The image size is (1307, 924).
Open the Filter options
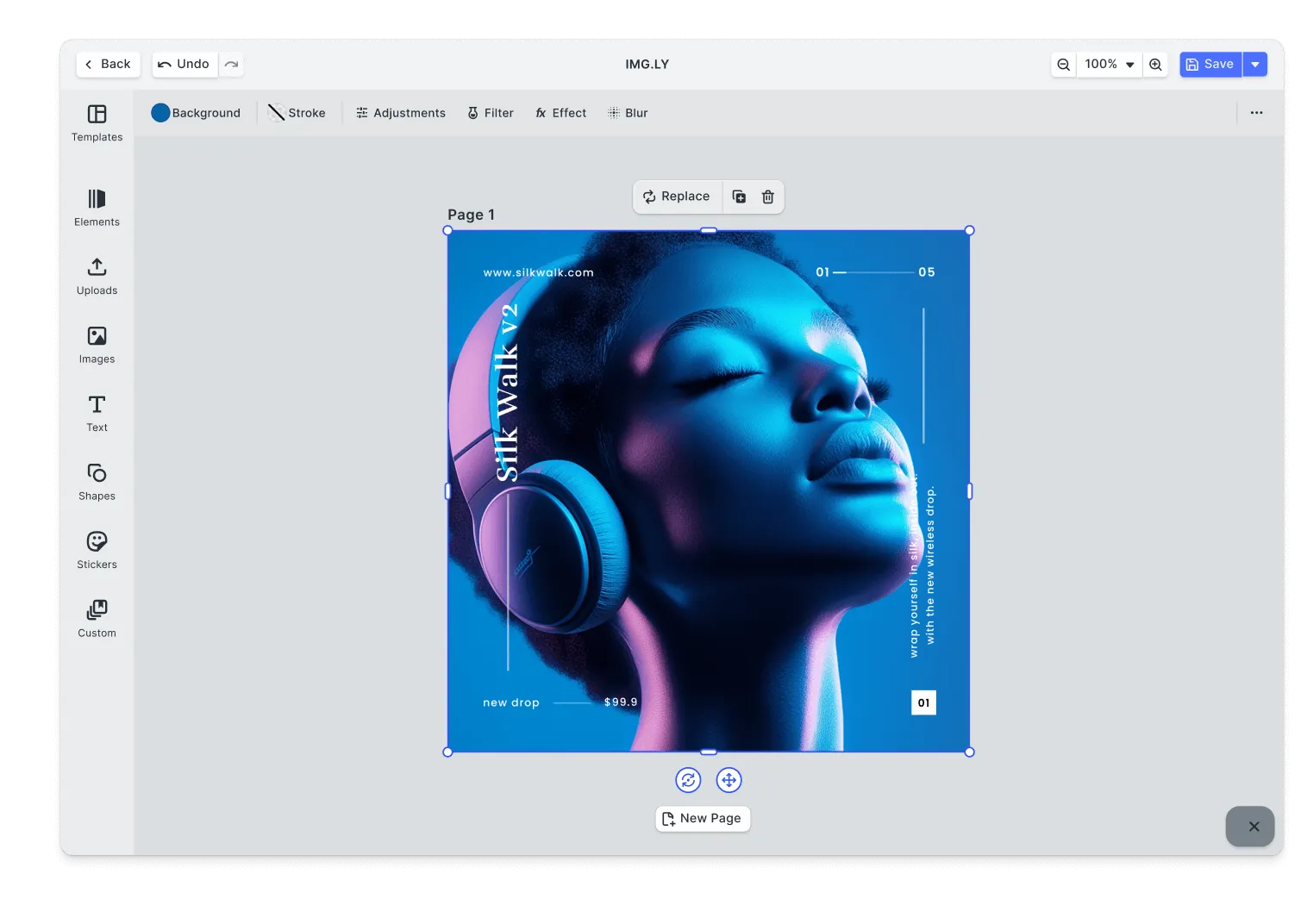pos(491,113)
